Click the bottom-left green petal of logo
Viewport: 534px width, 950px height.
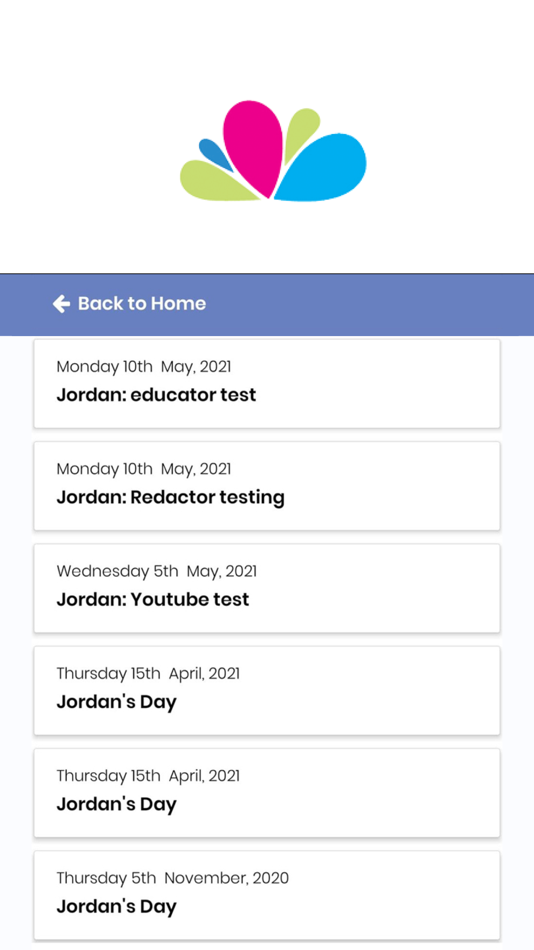215,182
